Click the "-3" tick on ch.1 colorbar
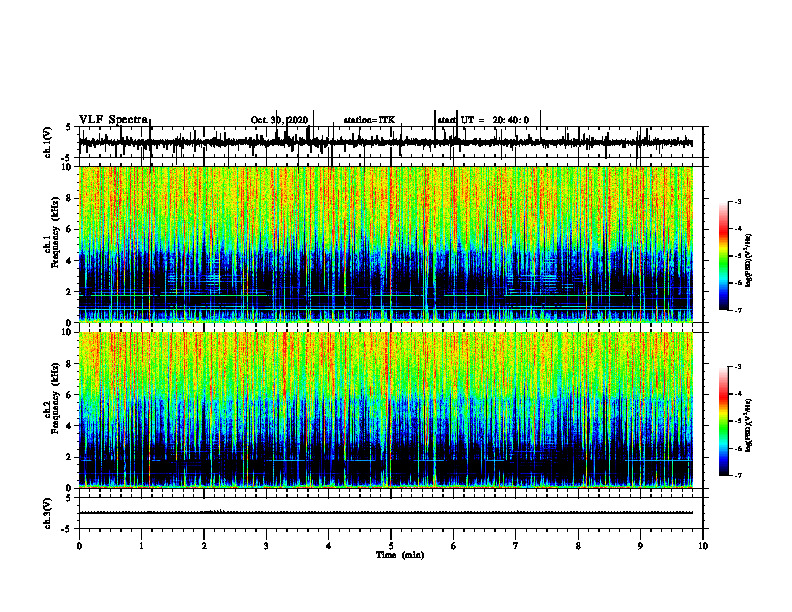The image size is (792, 612). point(738,201)
